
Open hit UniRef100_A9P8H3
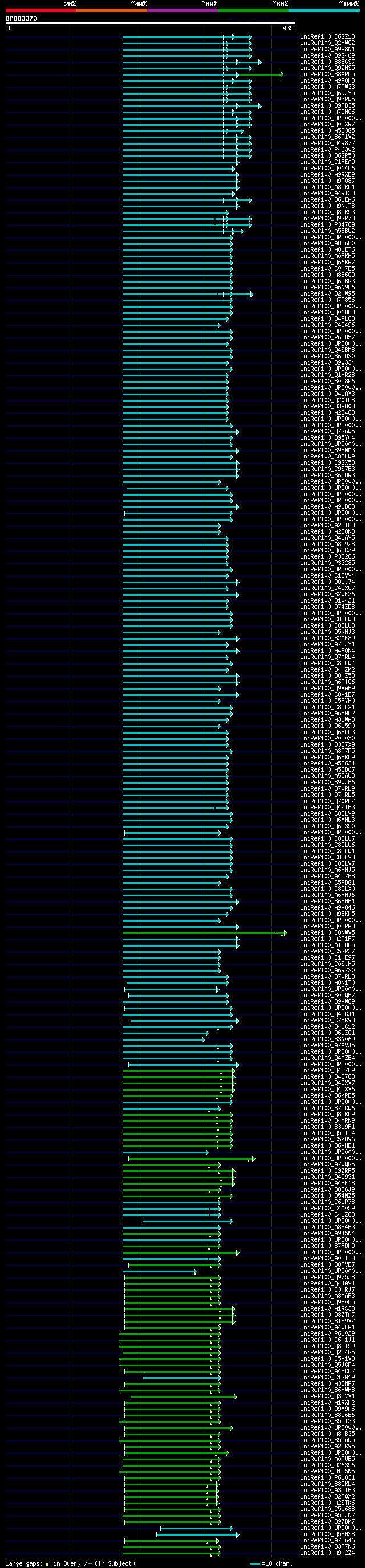(x=327, y=81)
